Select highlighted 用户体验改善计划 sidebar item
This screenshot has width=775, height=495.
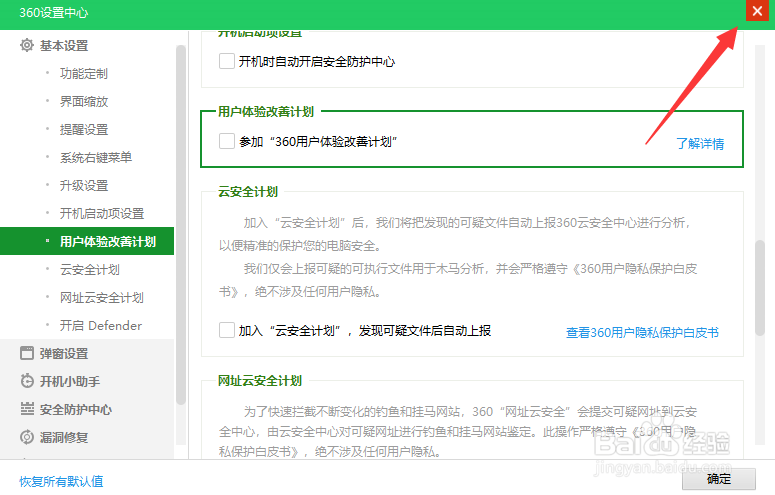pyautogui.click(x=87, y=241)
